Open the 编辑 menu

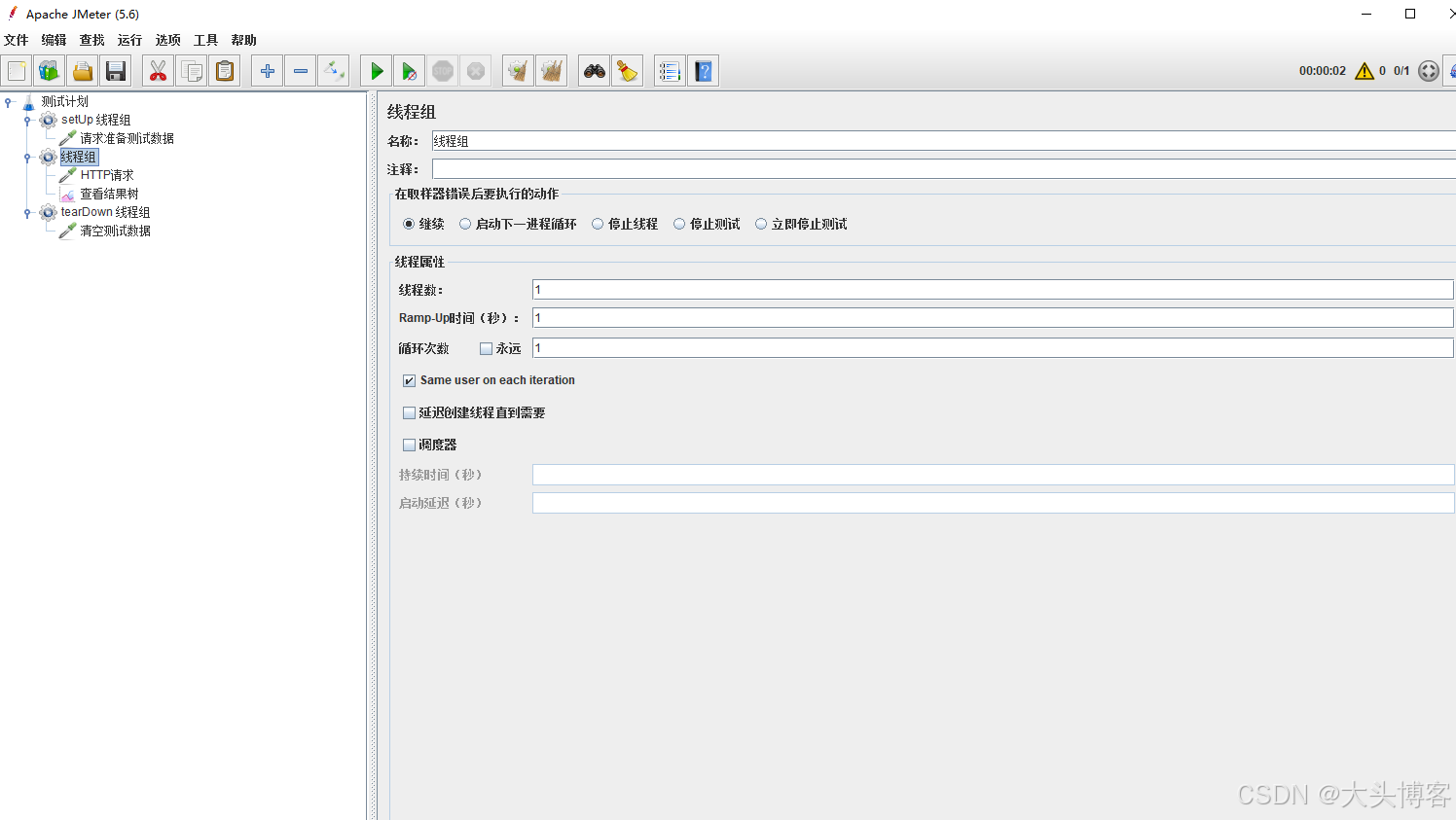pos(55,40)
